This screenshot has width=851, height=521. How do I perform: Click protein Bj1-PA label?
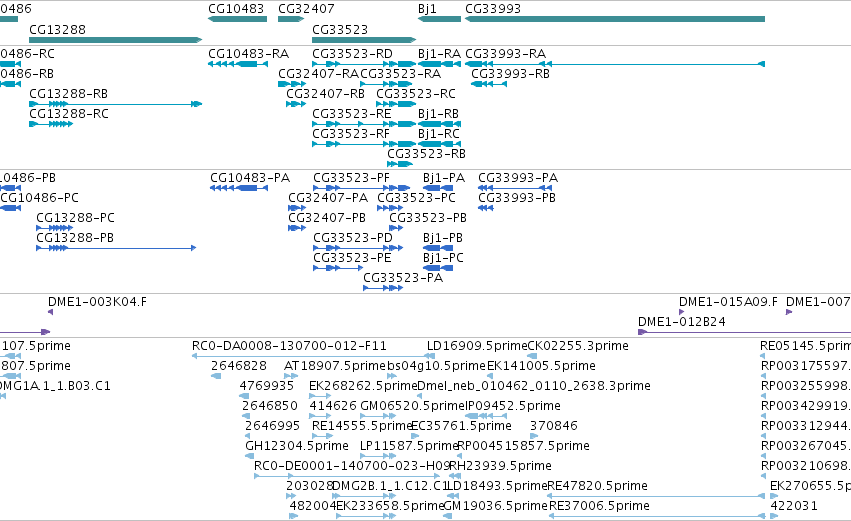(x=444, y=178)
